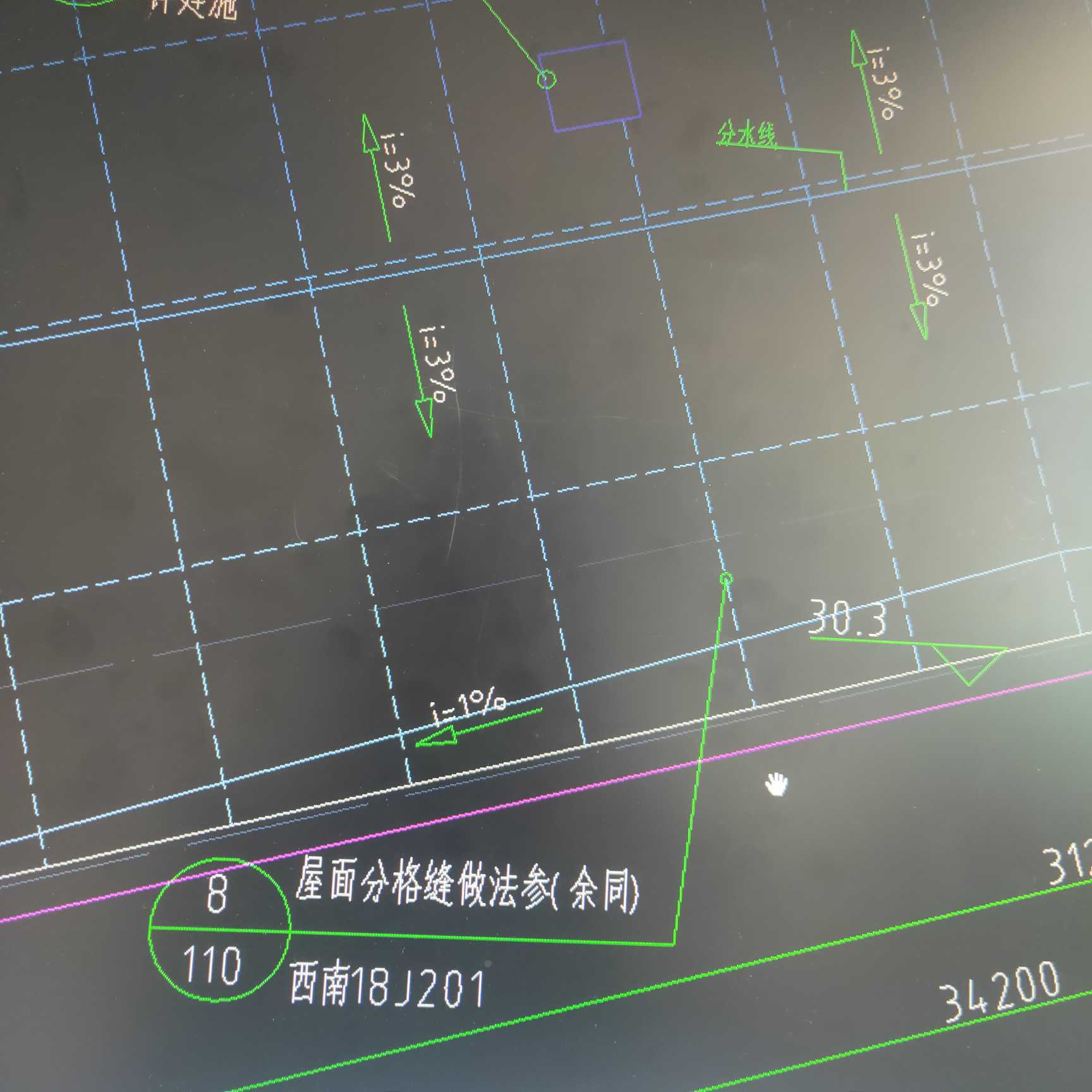Select the purple rectangle outline
The image size is (1092, 1092).
point(590,85)
